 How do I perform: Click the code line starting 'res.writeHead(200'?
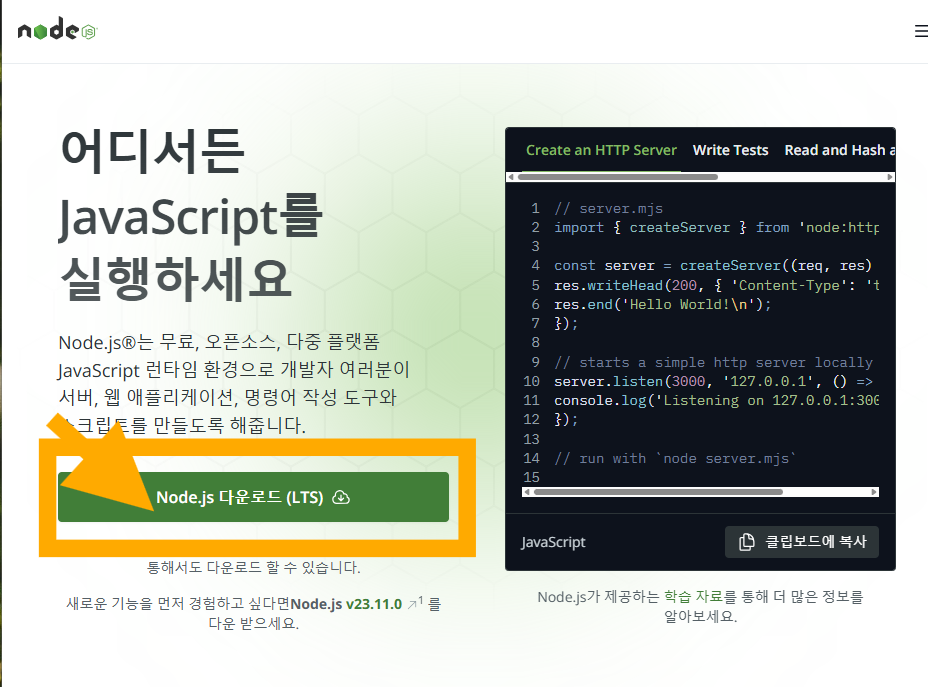(716, 285)
